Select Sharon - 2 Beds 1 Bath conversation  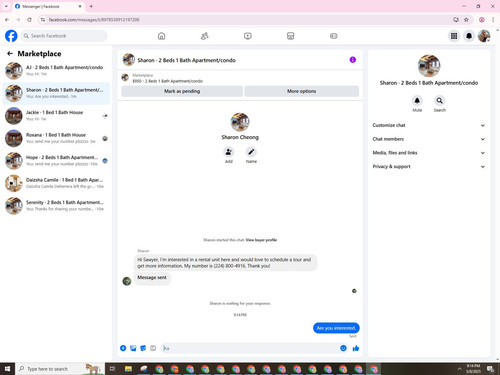point(56,93)
